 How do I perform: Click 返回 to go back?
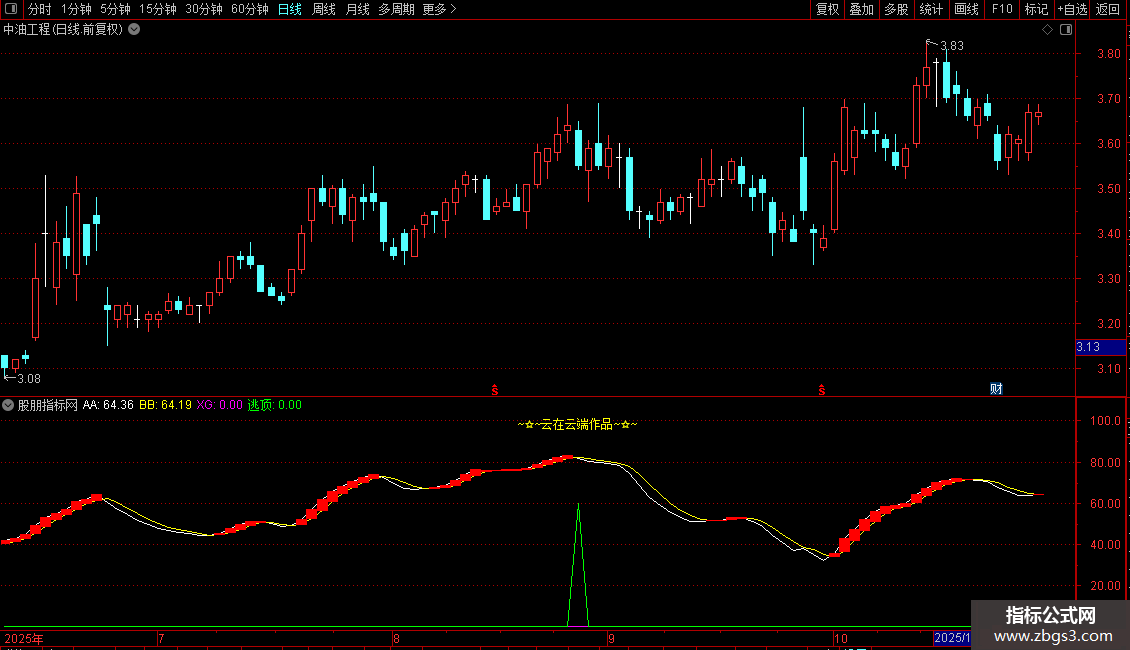pos(1108,9)
